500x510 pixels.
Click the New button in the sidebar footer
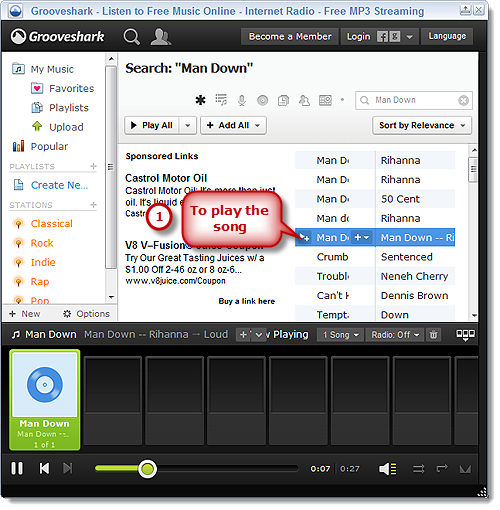25,314
